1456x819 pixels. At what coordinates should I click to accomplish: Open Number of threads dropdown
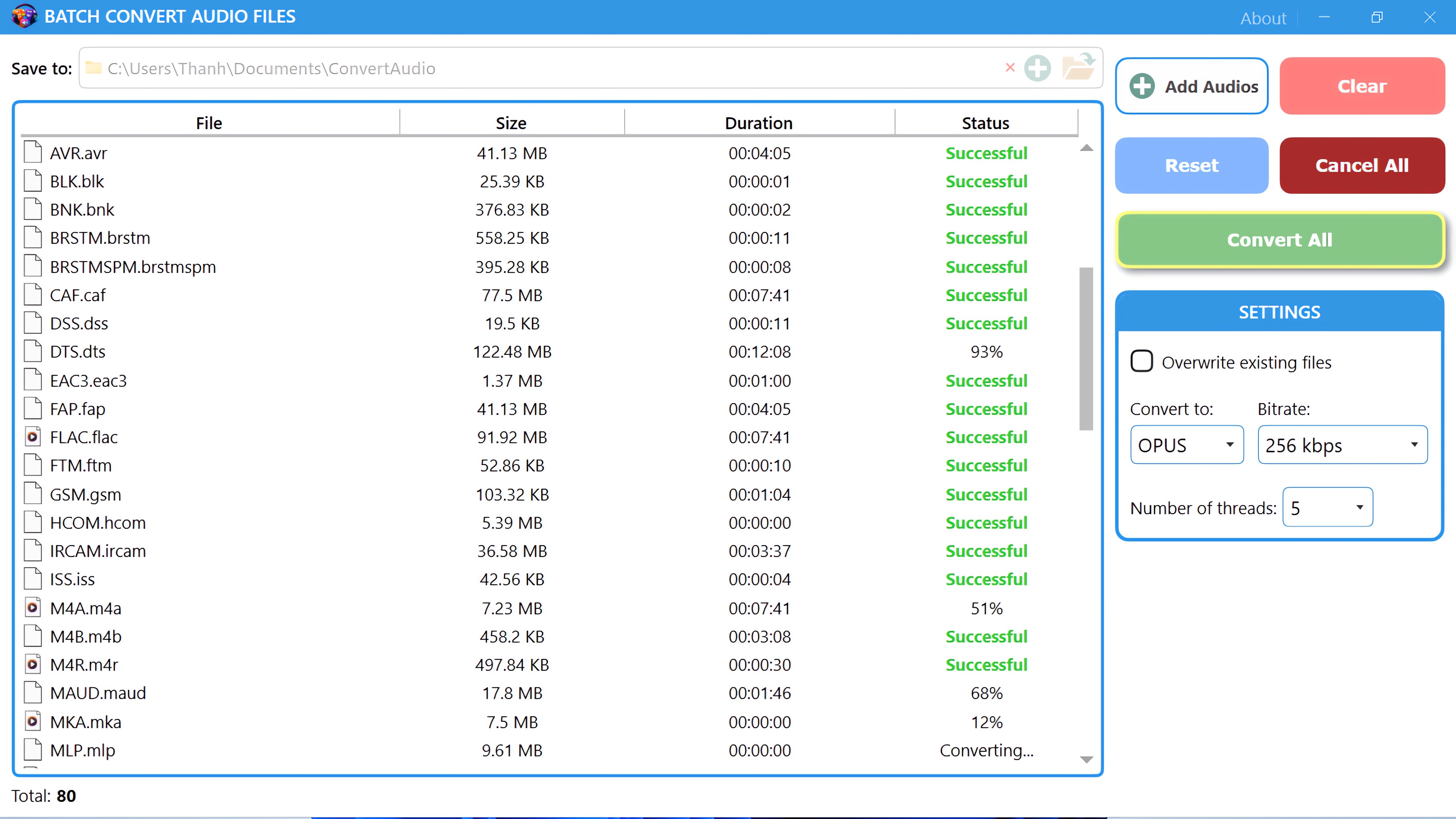pos(1327,507)
